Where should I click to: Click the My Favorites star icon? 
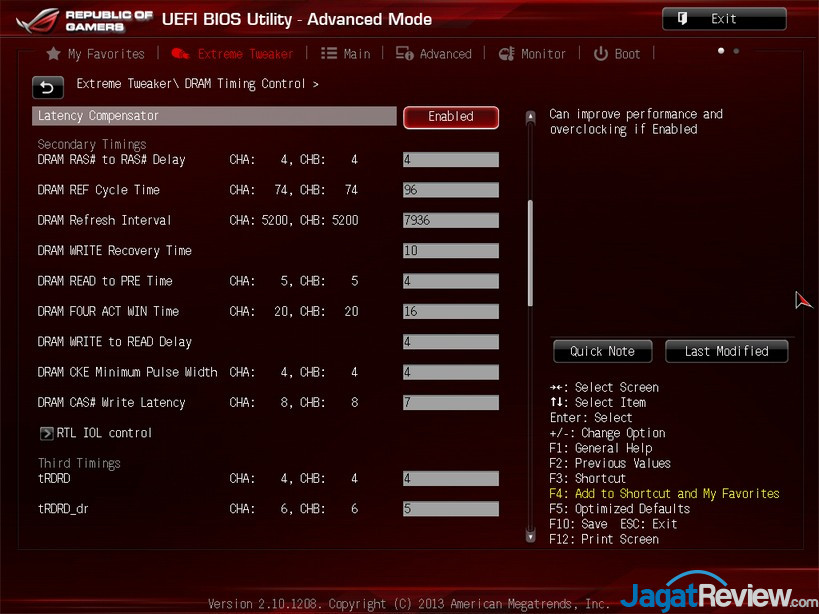pos(53,54)
